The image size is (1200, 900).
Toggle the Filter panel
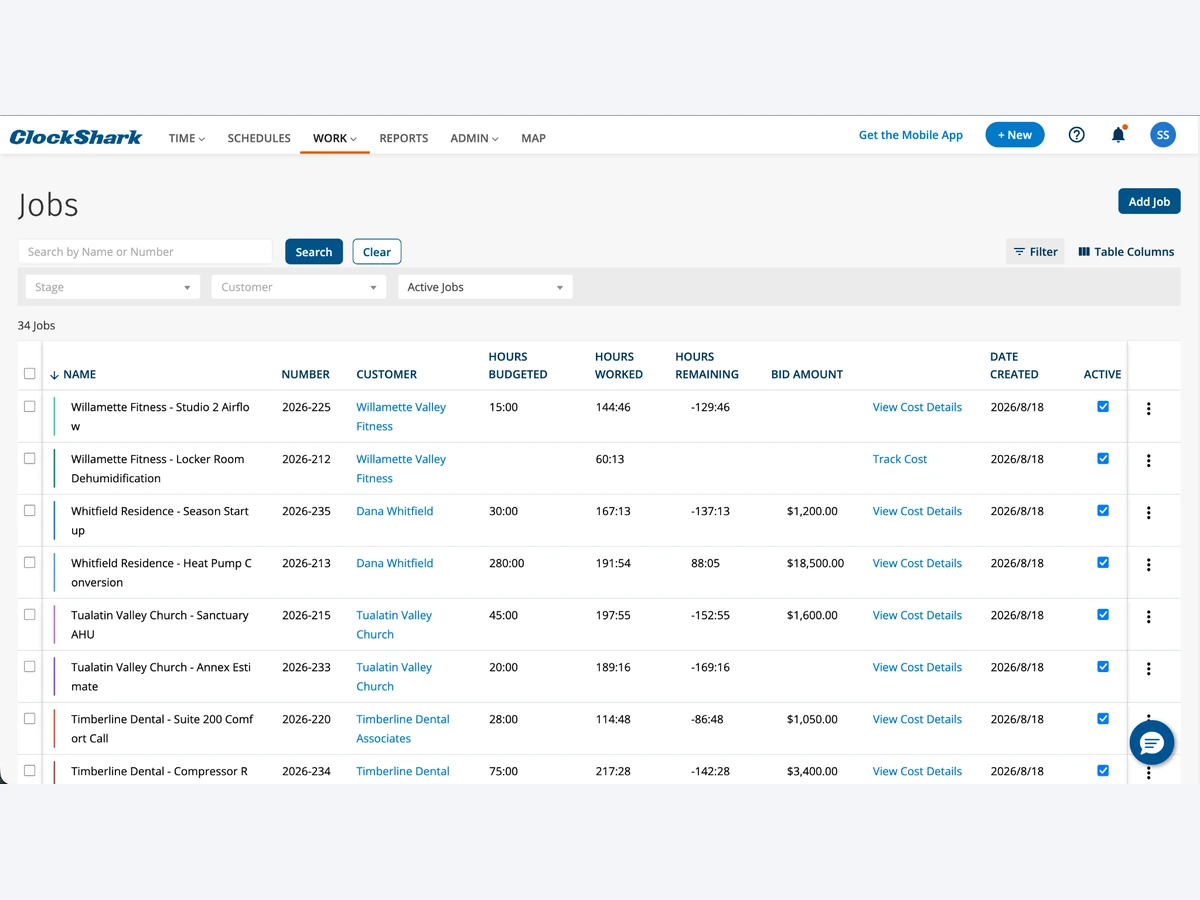click(x=1035, y=252)
